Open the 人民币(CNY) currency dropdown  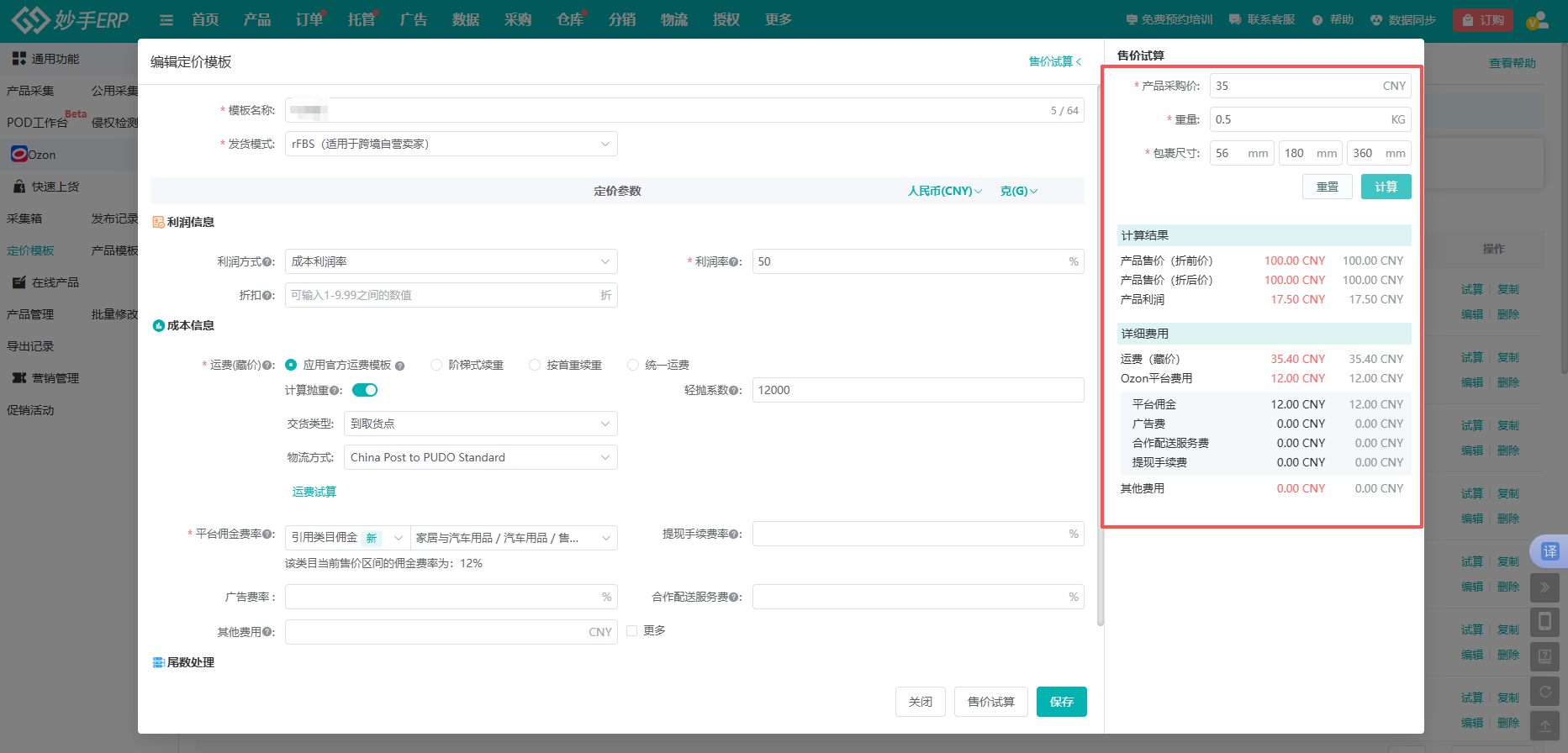pyautogui.click(x=944, y=191)
